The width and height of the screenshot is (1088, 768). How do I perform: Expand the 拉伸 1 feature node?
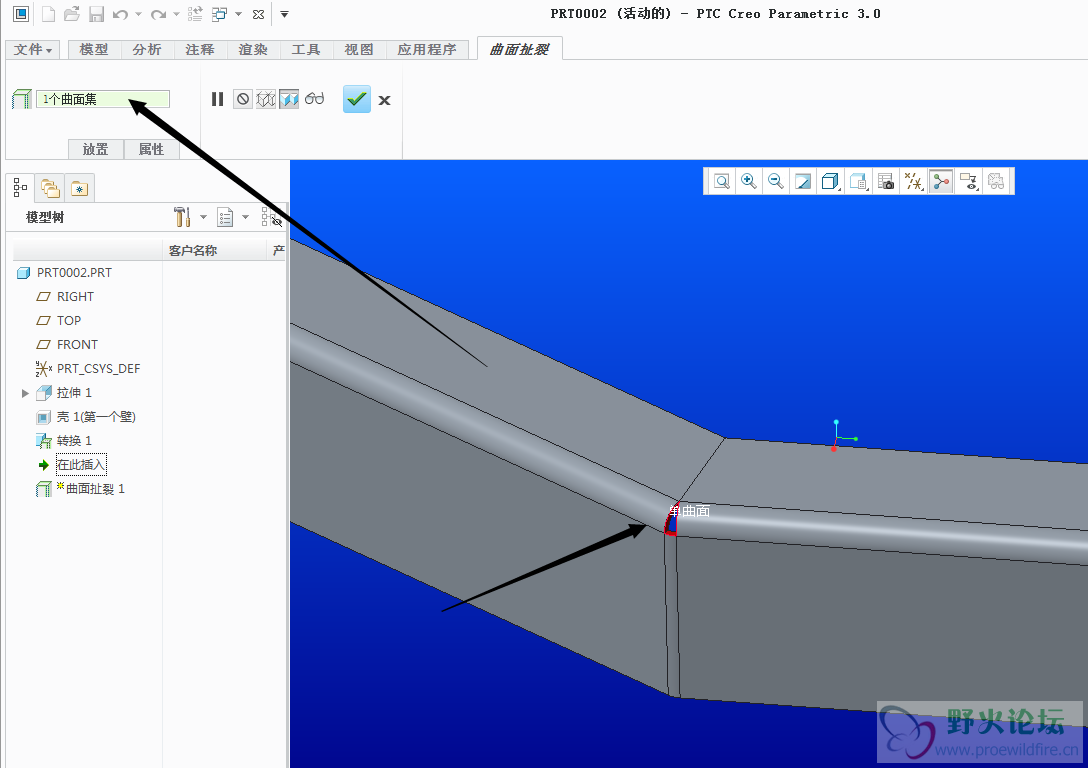26,393
